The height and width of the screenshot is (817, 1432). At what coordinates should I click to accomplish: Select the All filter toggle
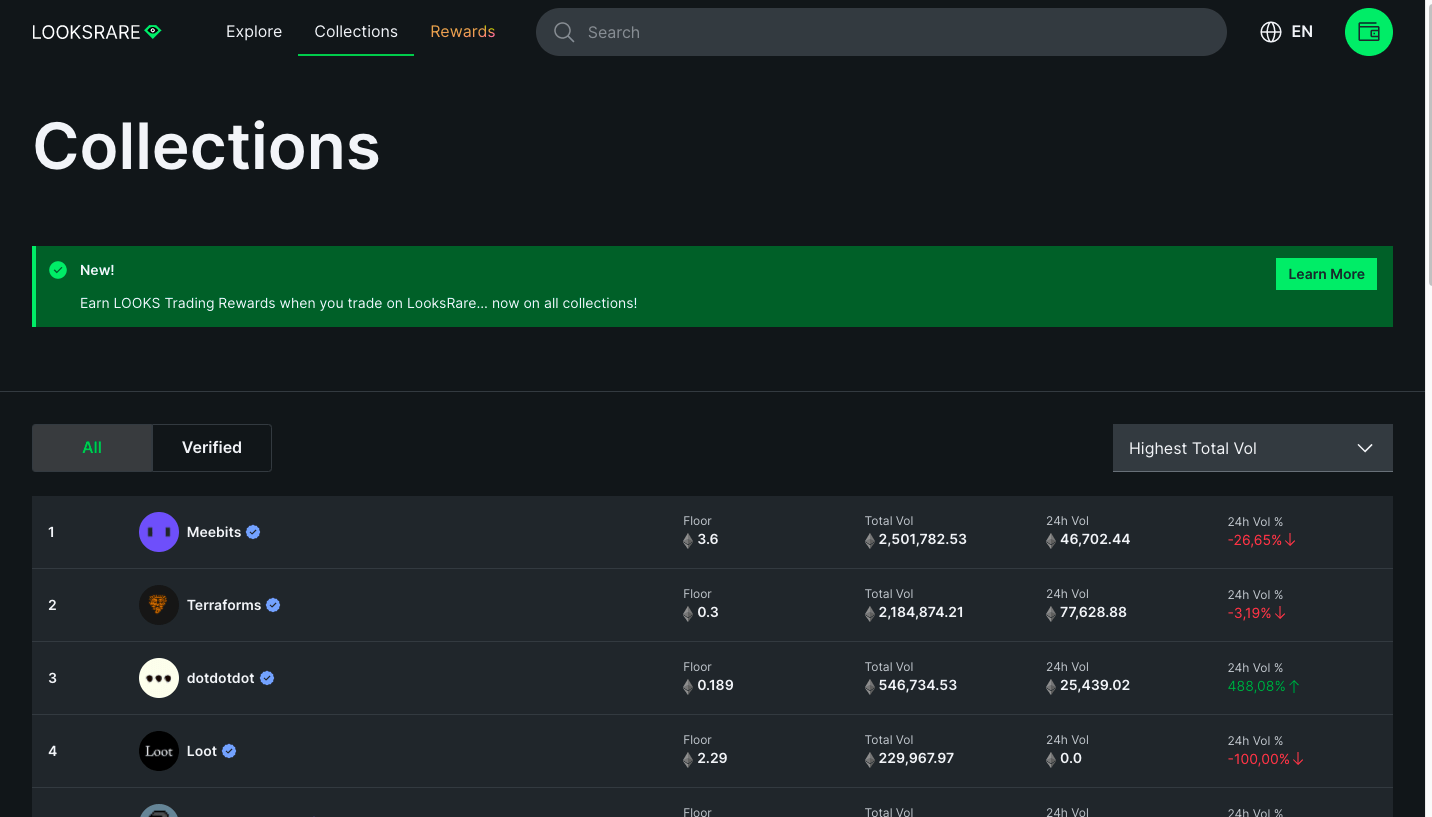(92, 448)
